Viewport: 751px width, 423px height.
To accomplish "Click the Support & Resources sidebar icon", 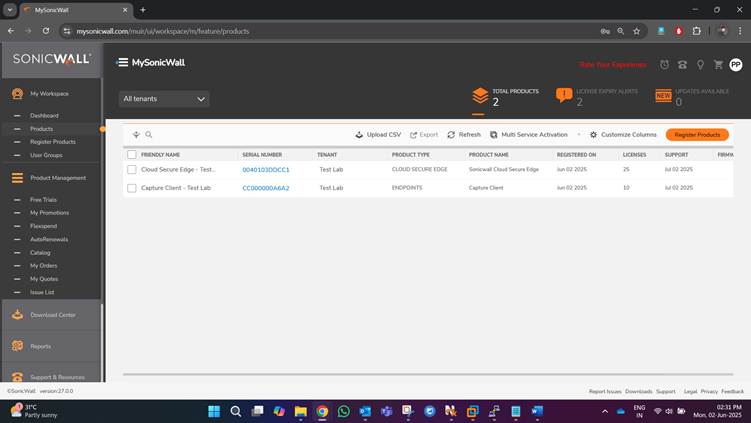I will [17, 377].
